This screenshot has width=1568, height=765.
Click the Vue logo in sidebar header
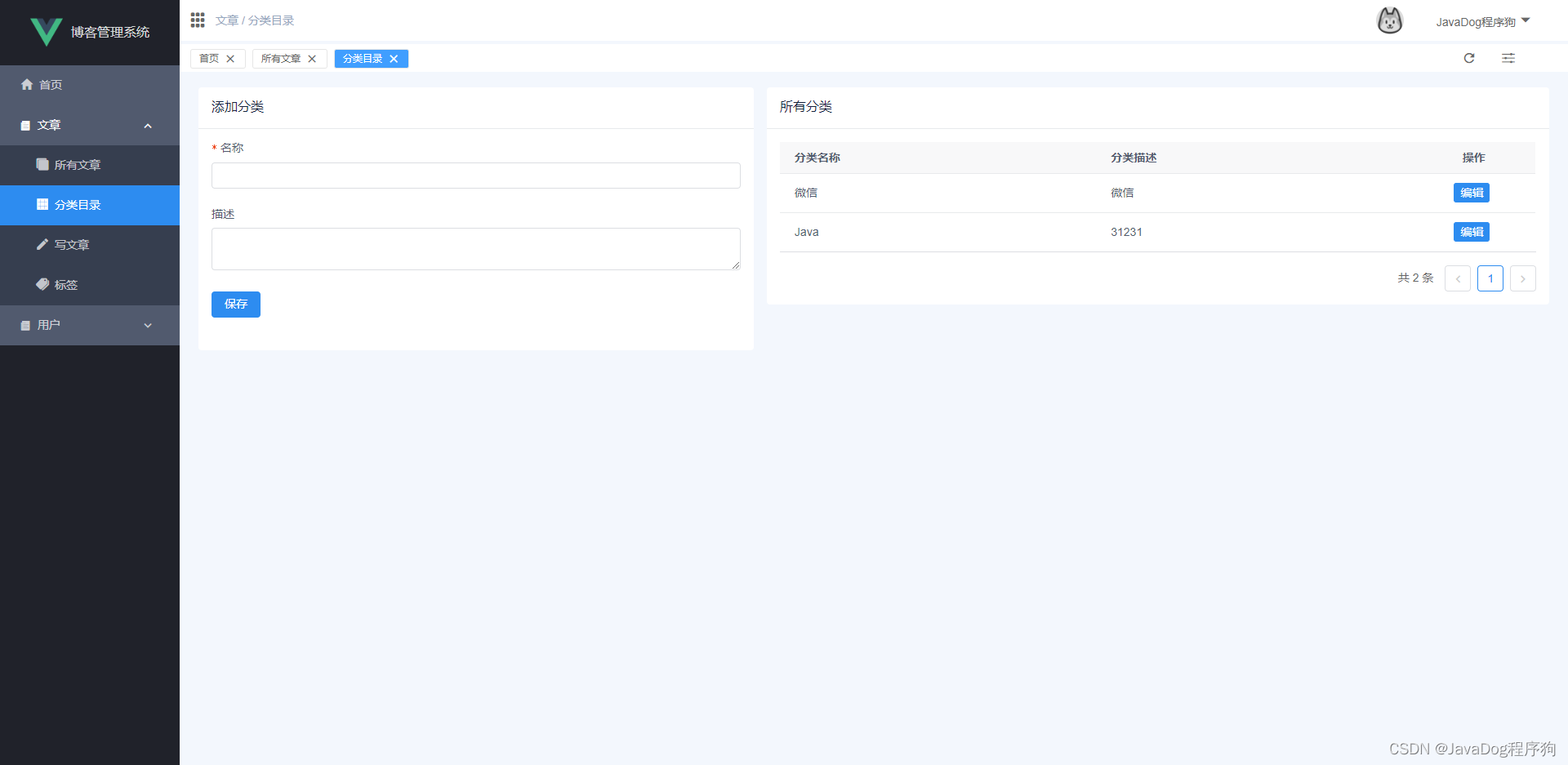pyautogui.click(x=47, y=32)
